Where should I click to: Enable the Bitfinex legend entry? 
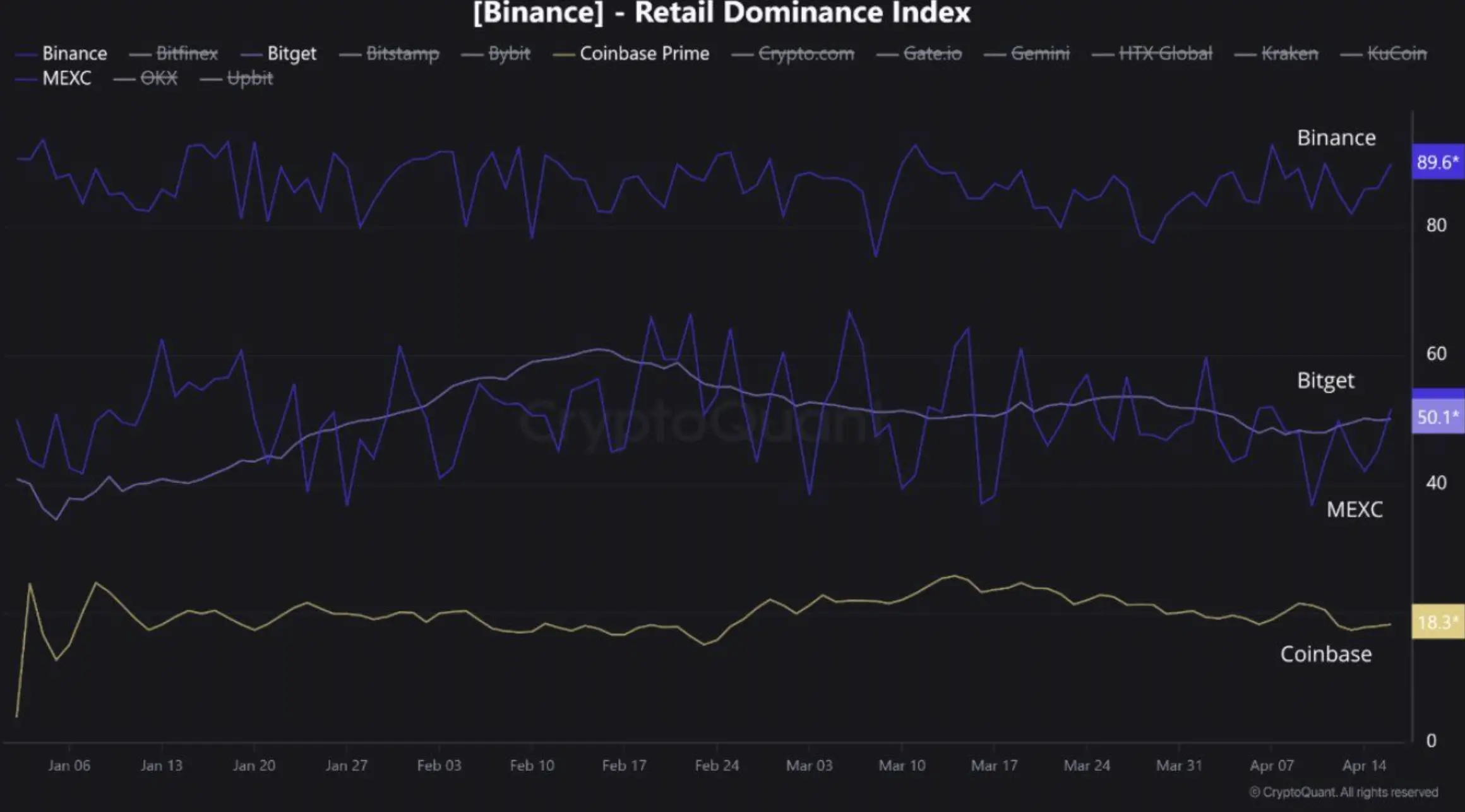[x=186, y=54]
